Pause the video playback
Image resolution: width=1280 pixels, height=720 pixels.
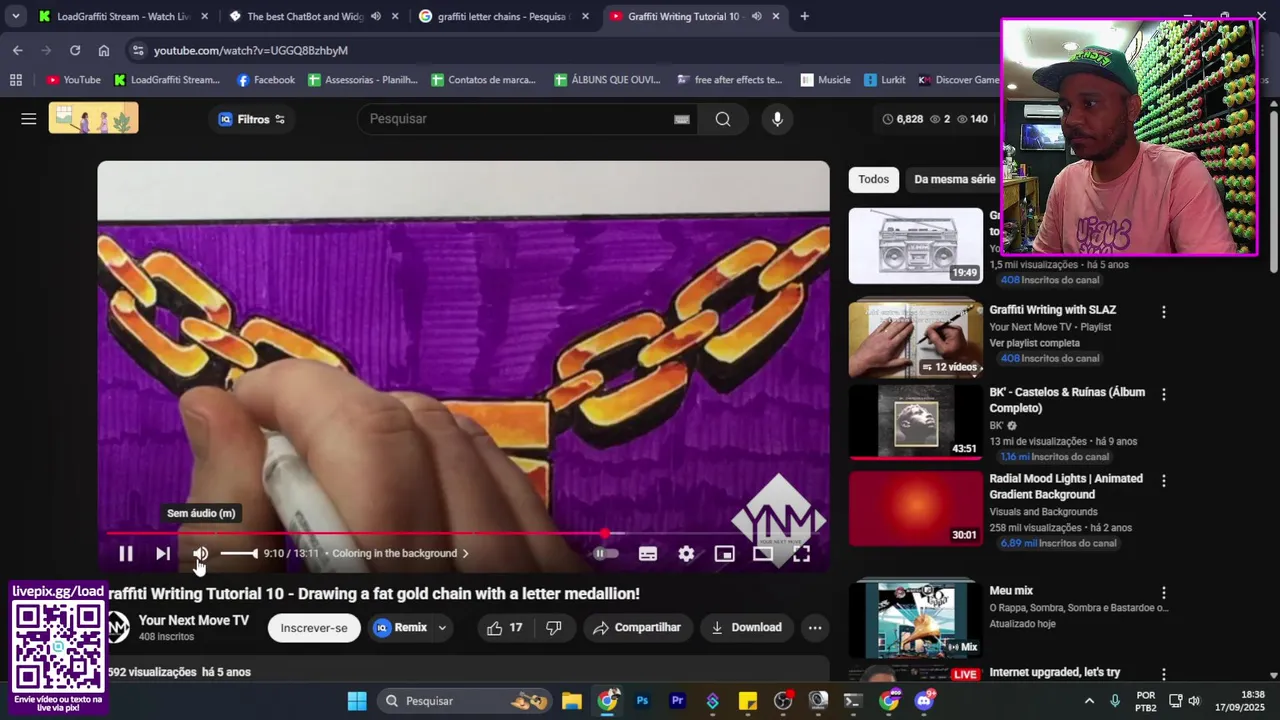[x=126, y=553]
